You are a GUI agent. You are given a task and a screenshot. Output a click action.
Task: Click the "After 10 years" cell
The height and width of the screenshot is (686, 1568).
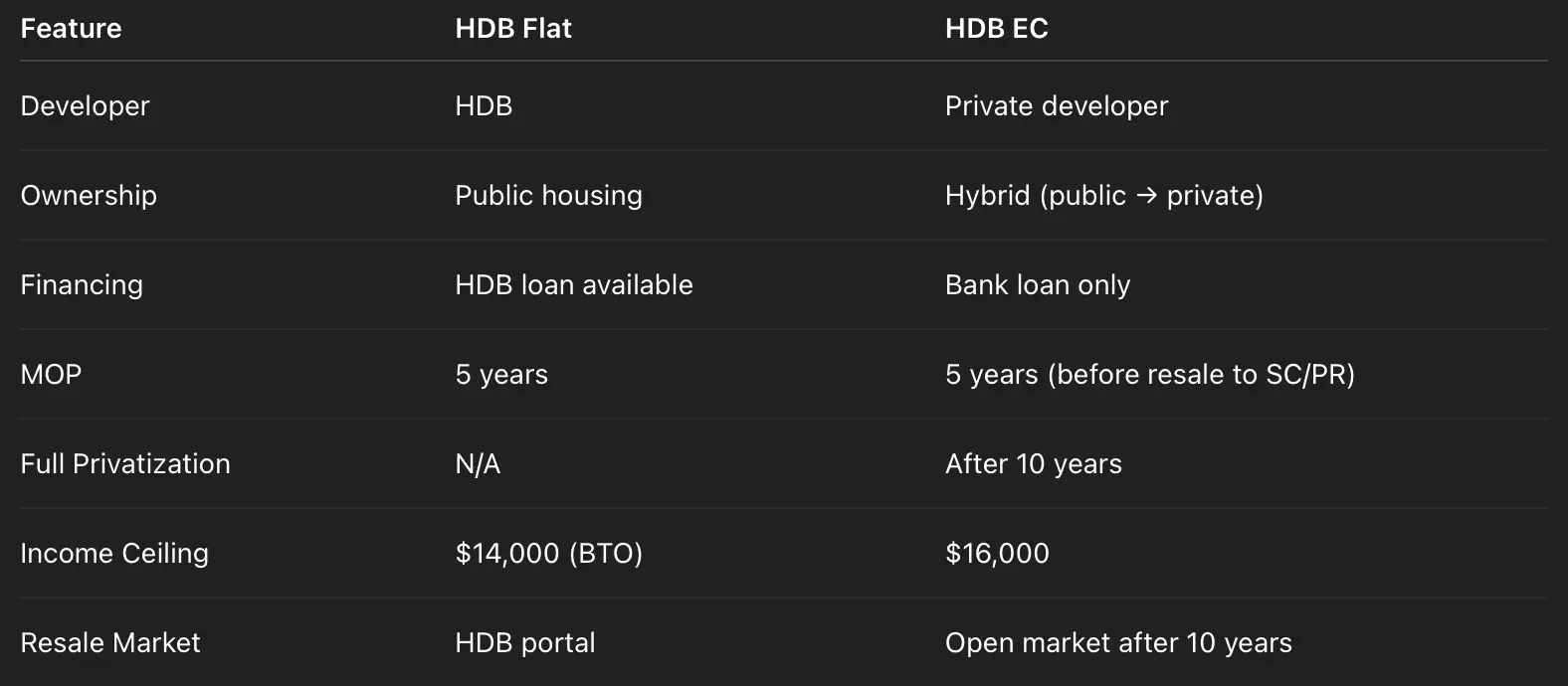pyautogui.click(x=1033, y=463)
